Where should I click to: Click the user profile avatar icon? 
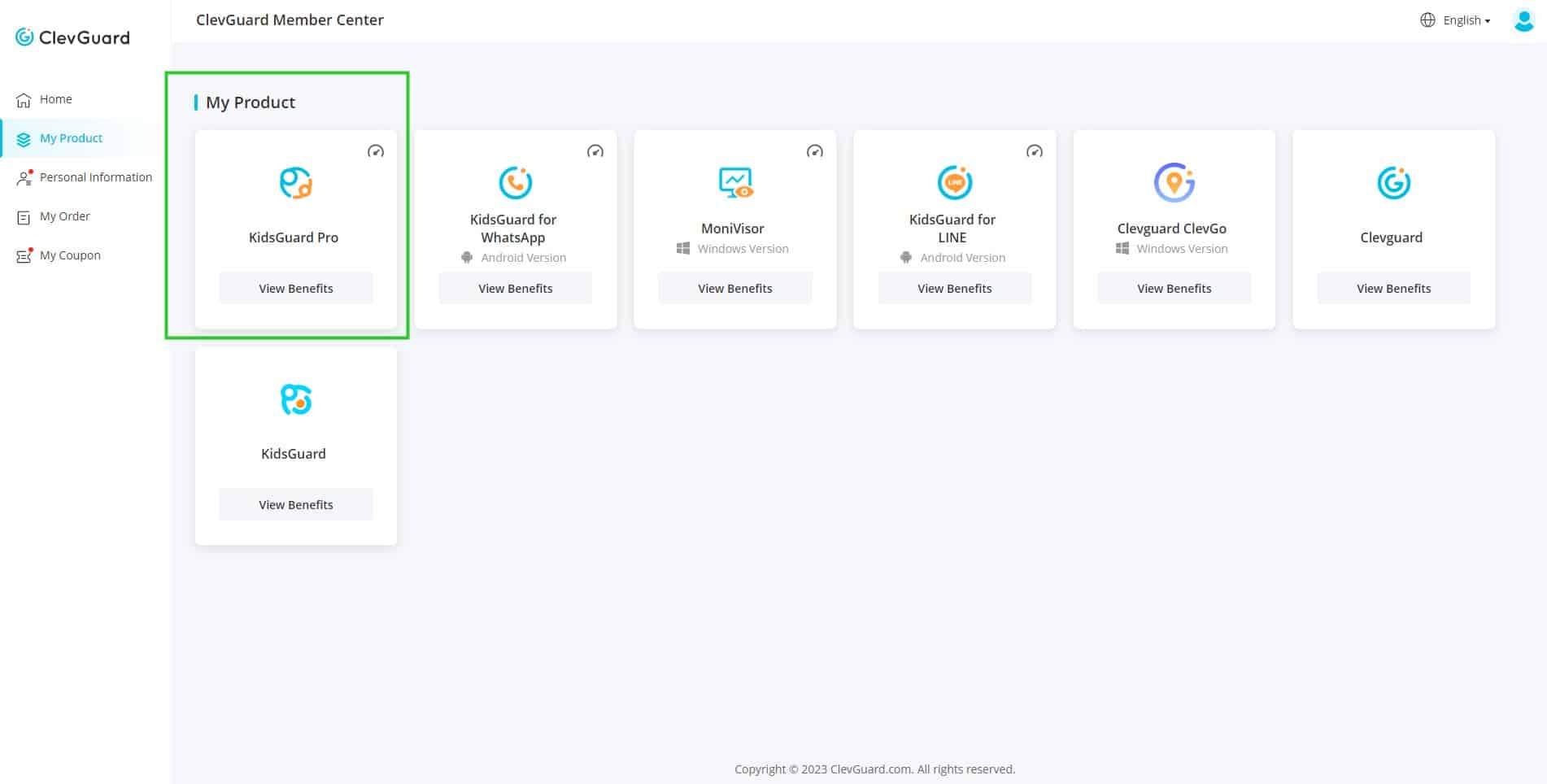pos(1523,20)
